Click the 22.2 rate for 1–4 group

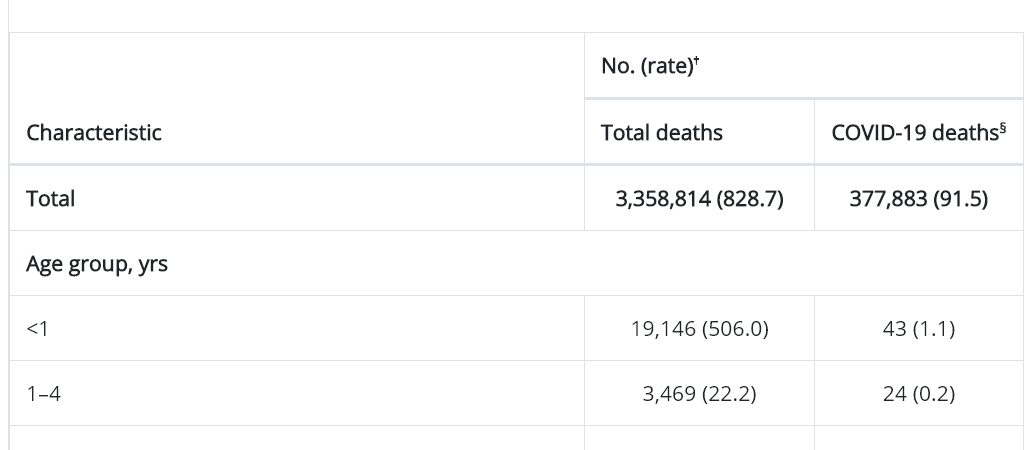click(x=729, y=394)
